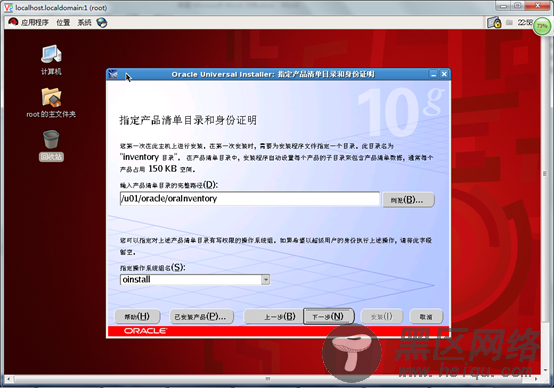Click the ORACLE logo in the red bar
The width and height of the screenshot is (554, 388).
(x=145, y=331)
